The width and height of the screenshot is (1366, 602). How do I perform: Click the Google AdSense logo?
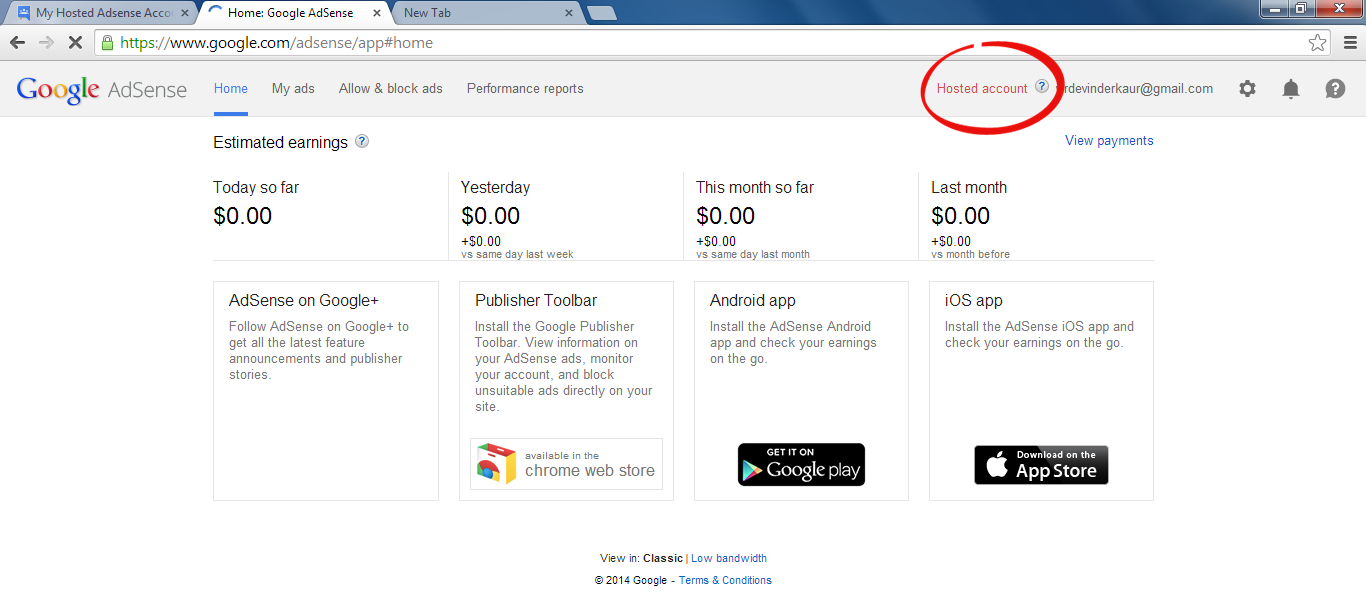102,89
